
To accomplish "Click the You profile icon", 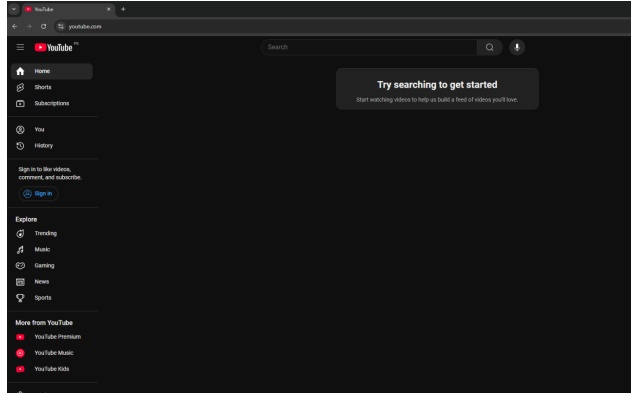I will 20,130.
